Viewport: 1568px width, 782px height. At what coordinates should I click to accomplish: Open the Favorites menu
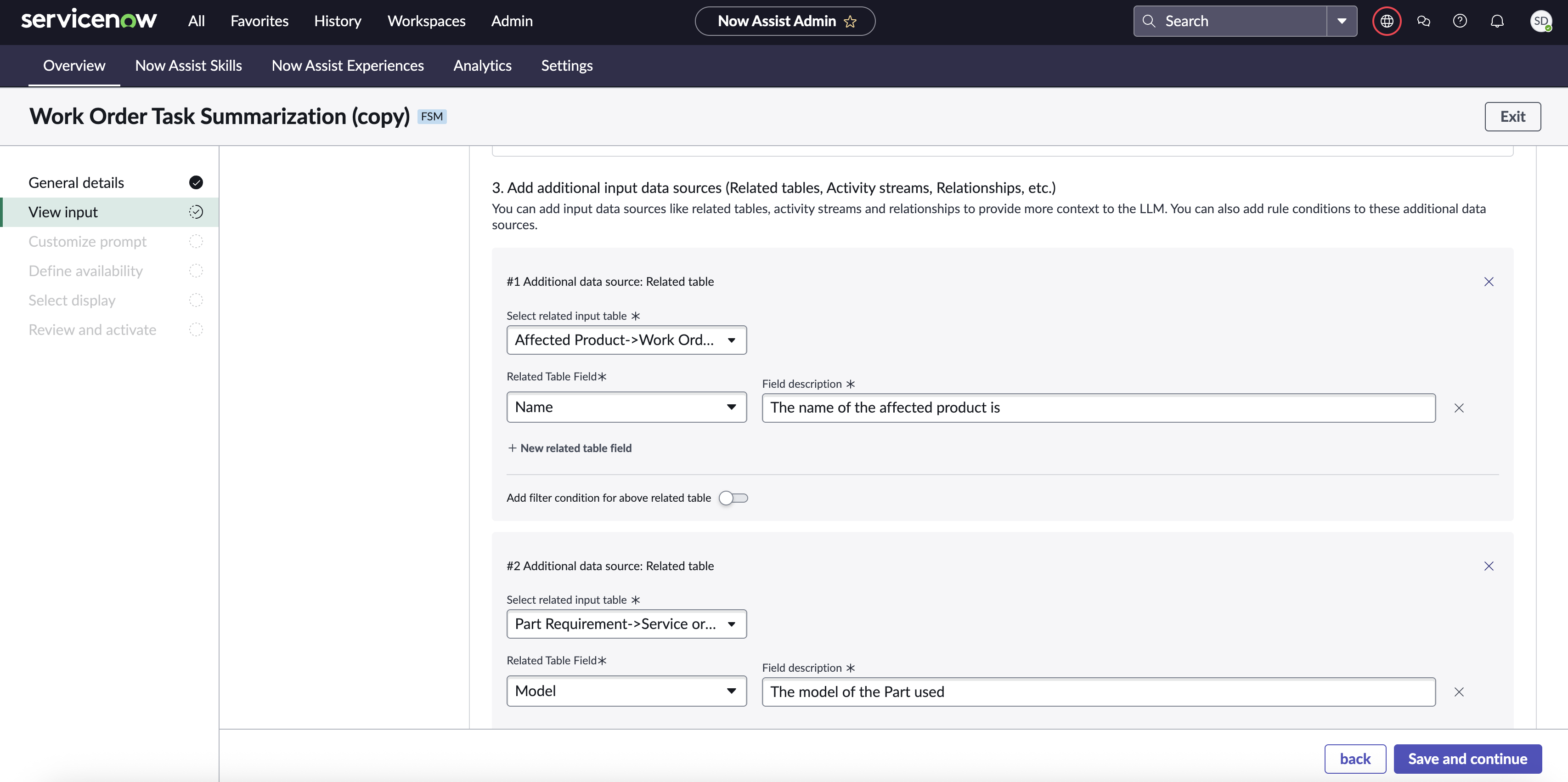(x=259, y=21)
